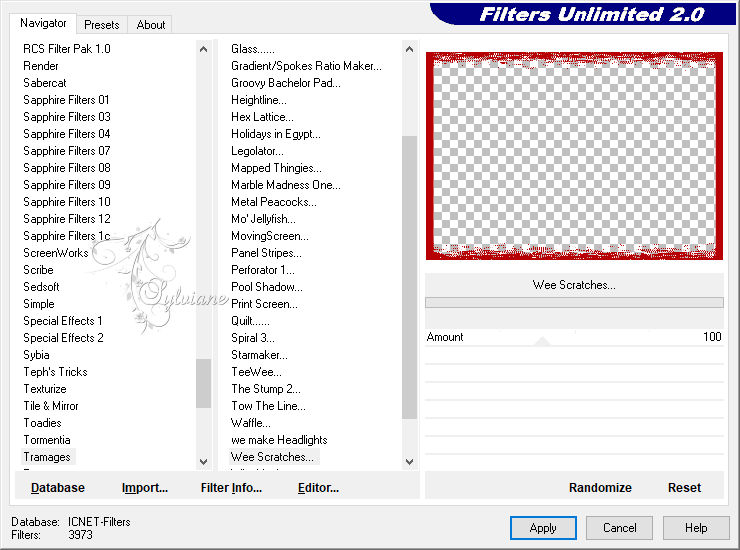Select Panel Stripes... filter

[266, 253]
